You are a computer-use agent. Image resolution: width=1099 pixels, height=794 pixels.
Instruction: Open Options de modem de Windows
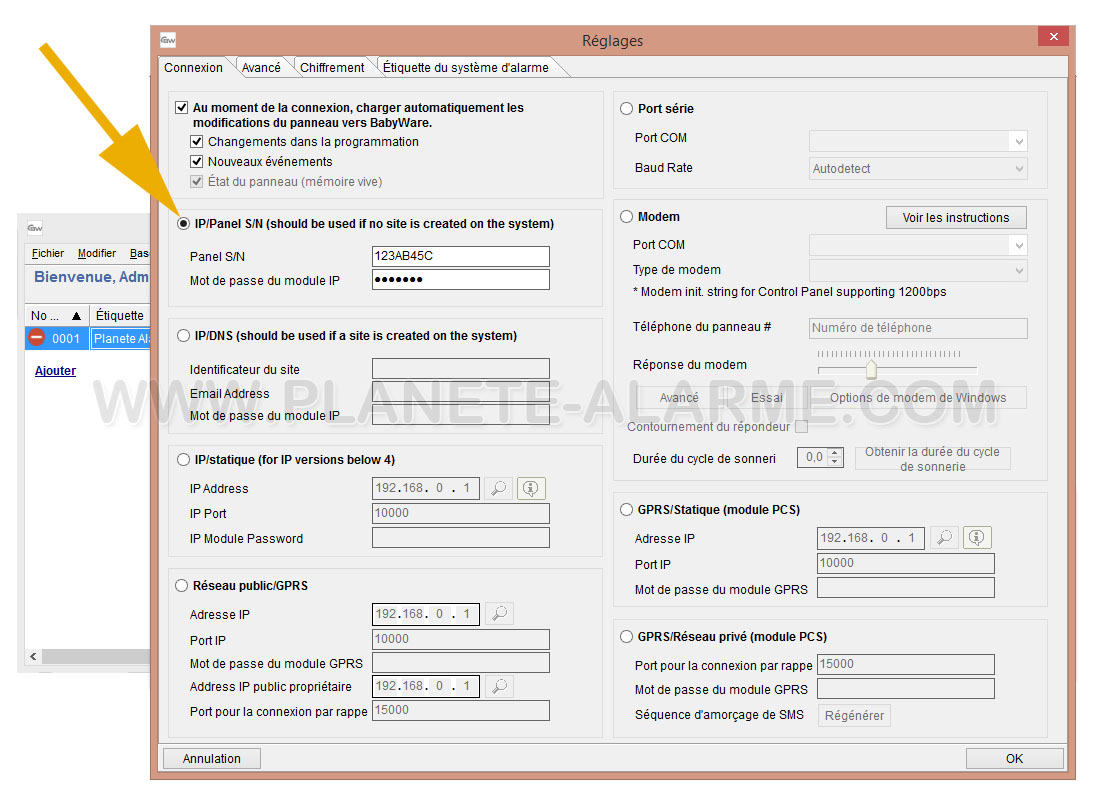tap(918, 397)
